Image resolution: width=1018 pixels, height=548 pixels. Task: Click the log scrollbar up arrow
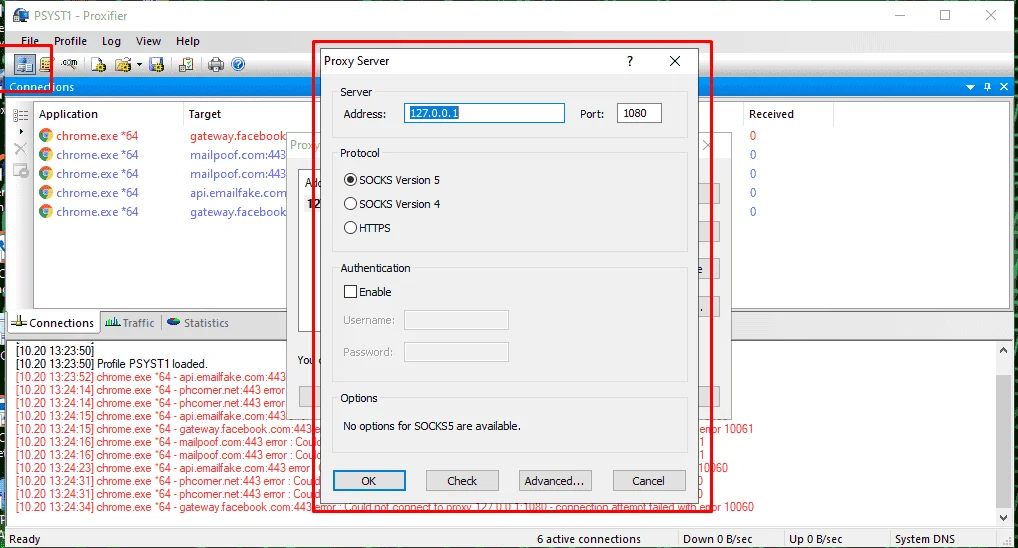[x=1003, y=351]
